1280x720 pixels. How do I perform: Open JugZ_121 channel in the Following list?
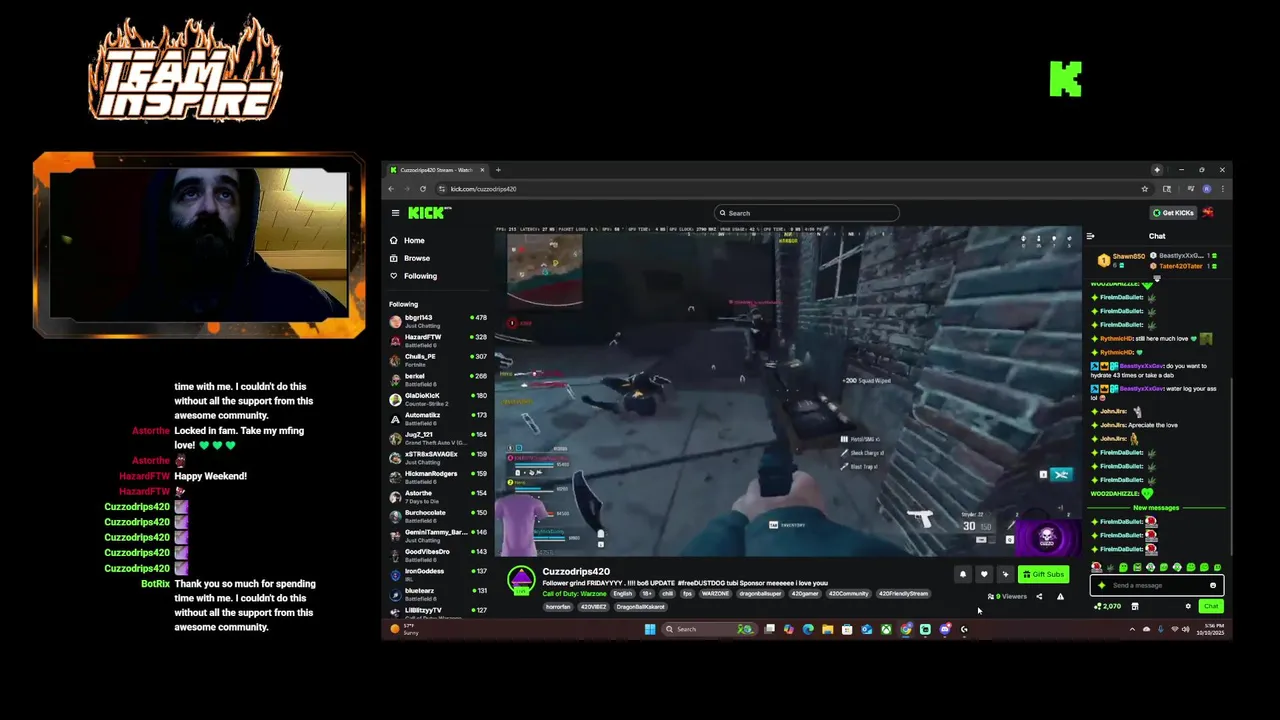pyautogui.click(x=438, y=438)
